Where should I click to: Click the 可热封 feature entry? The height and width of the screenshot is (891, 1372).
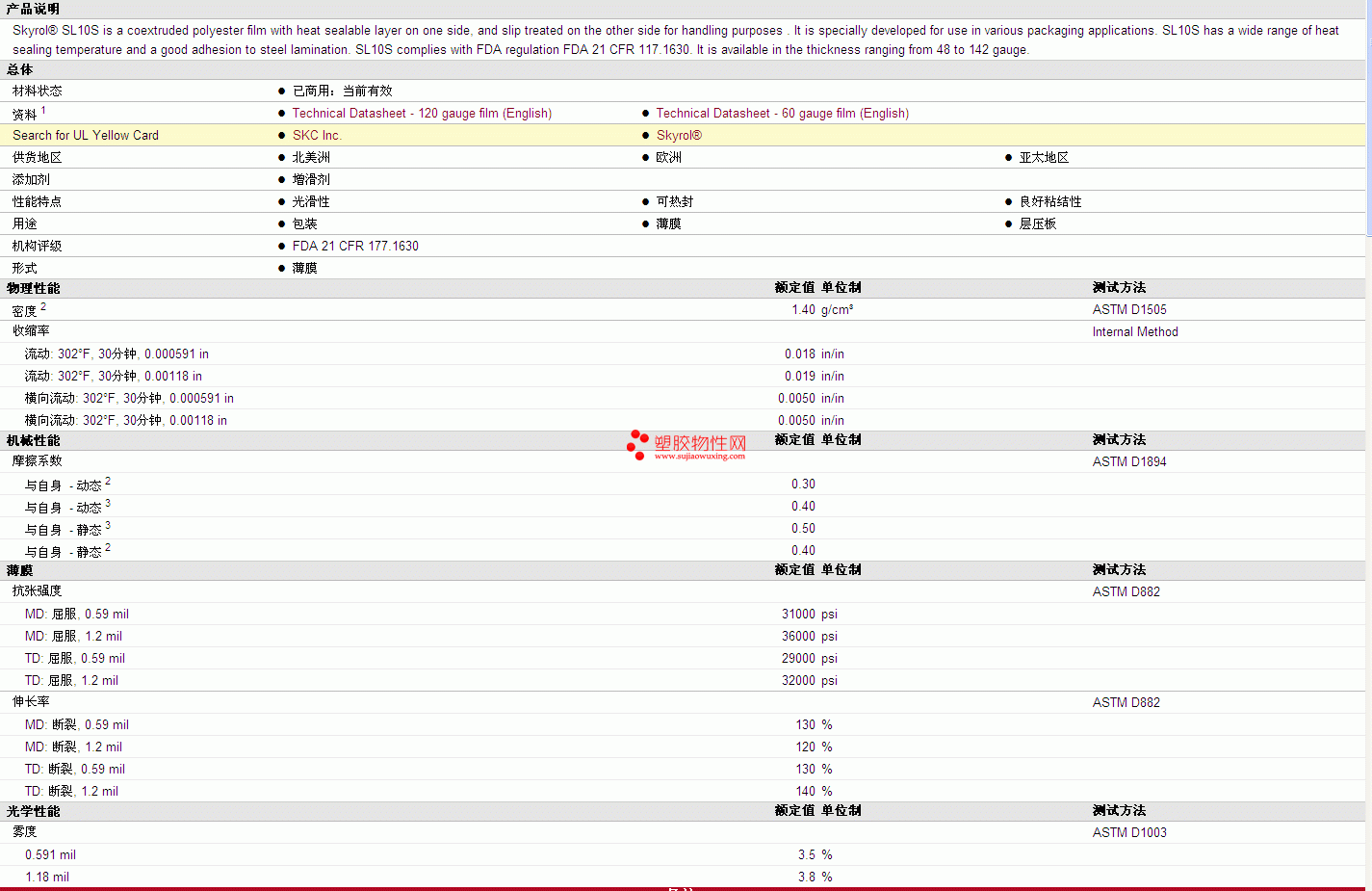[674, 201]
